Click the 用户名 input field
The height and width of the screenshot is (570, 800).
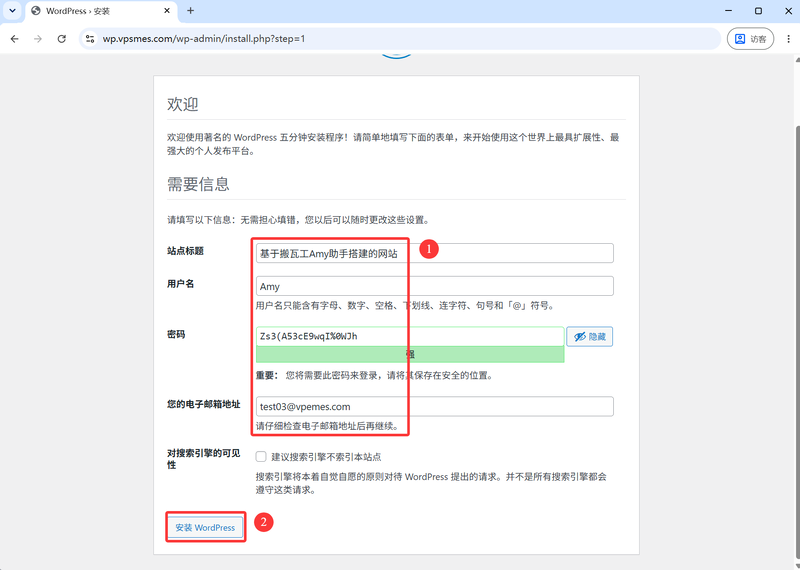point(435,286)
